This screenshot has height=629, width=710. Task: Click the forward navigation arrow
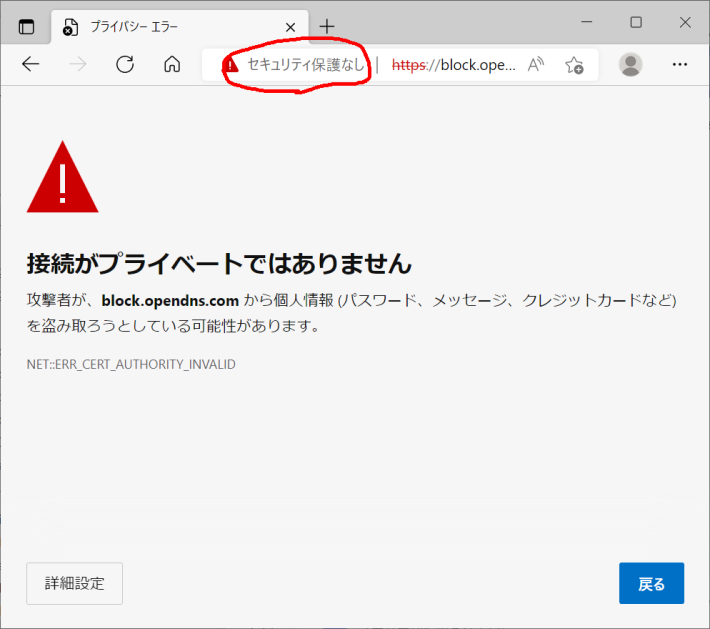(78, 65)
